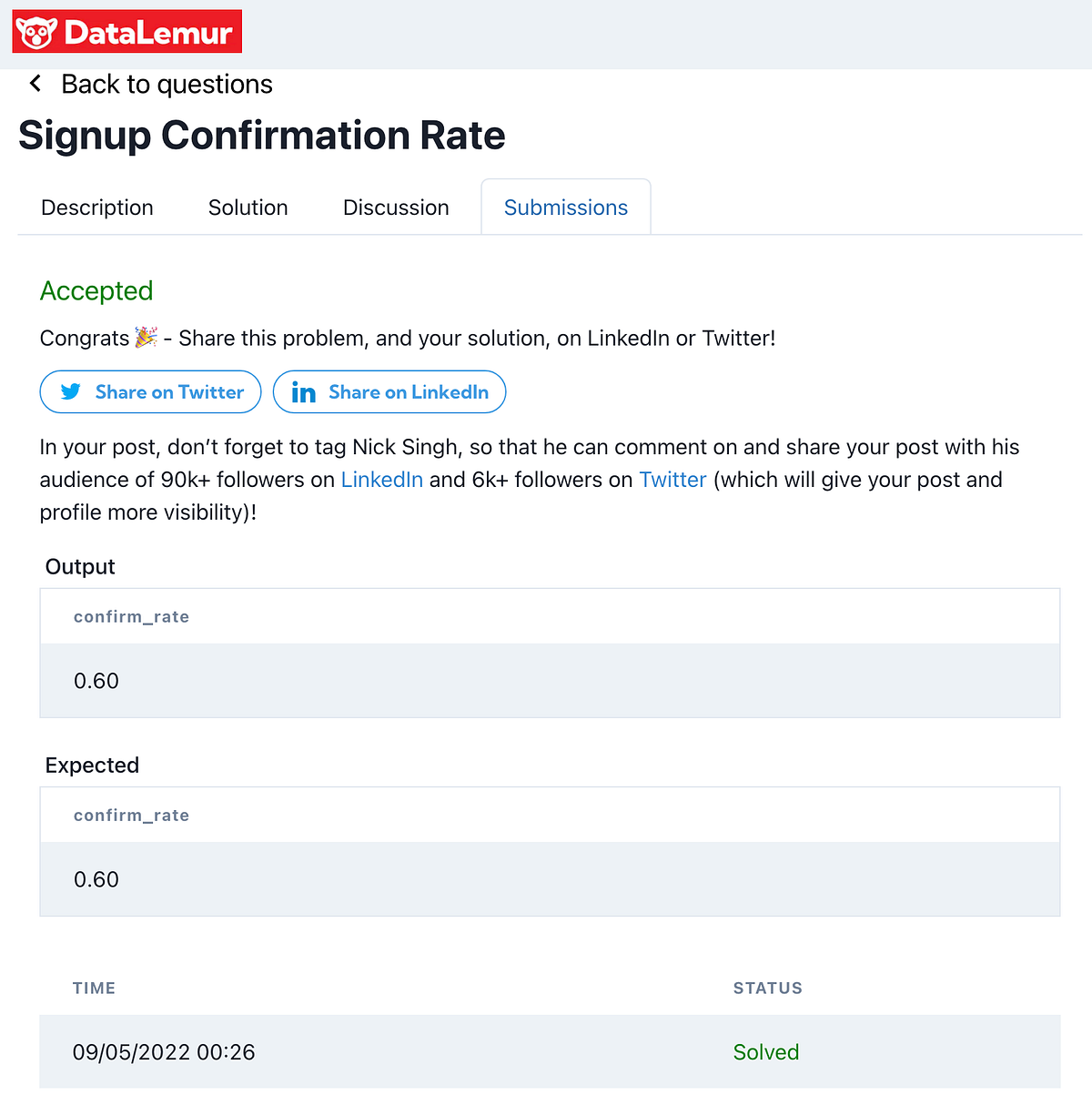Select the 0.60 value in Expected table
Image resolution: width=1092 pixels, height=1095 pixels.
[x=96, y=878]
